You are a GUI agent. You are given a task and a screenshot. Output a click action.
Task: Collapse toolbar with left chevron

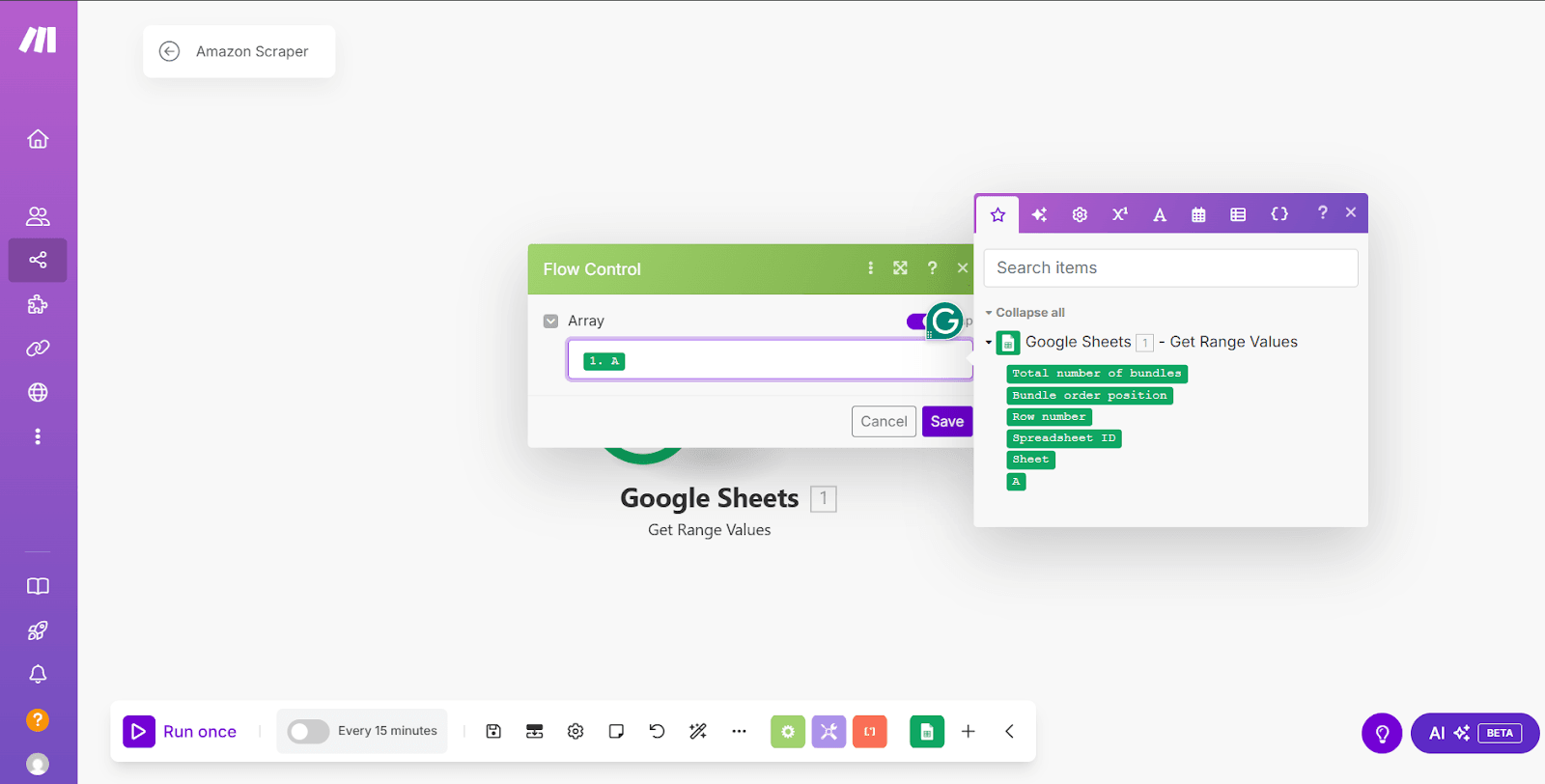click(1009, 731)
